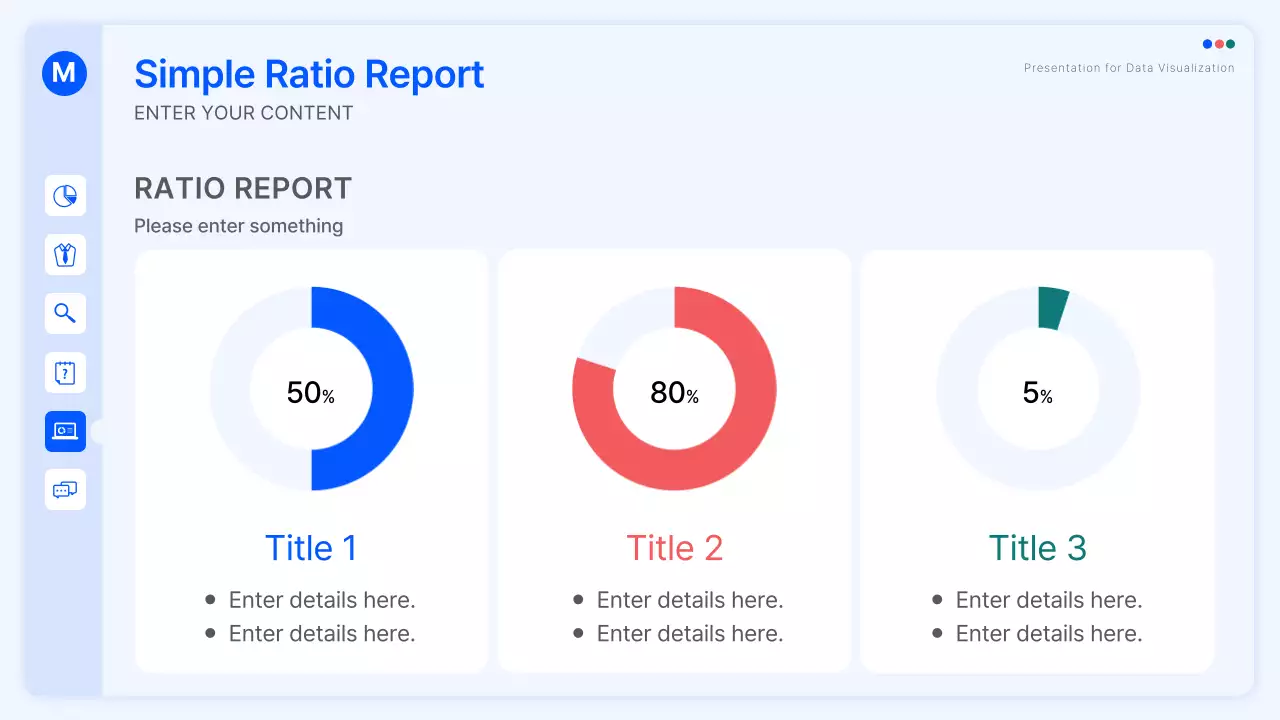This screenshot has height=720, width=1280.
Task: Click the magnifying glass search icon
Action: pyautogui.click(x=65, y=314)
